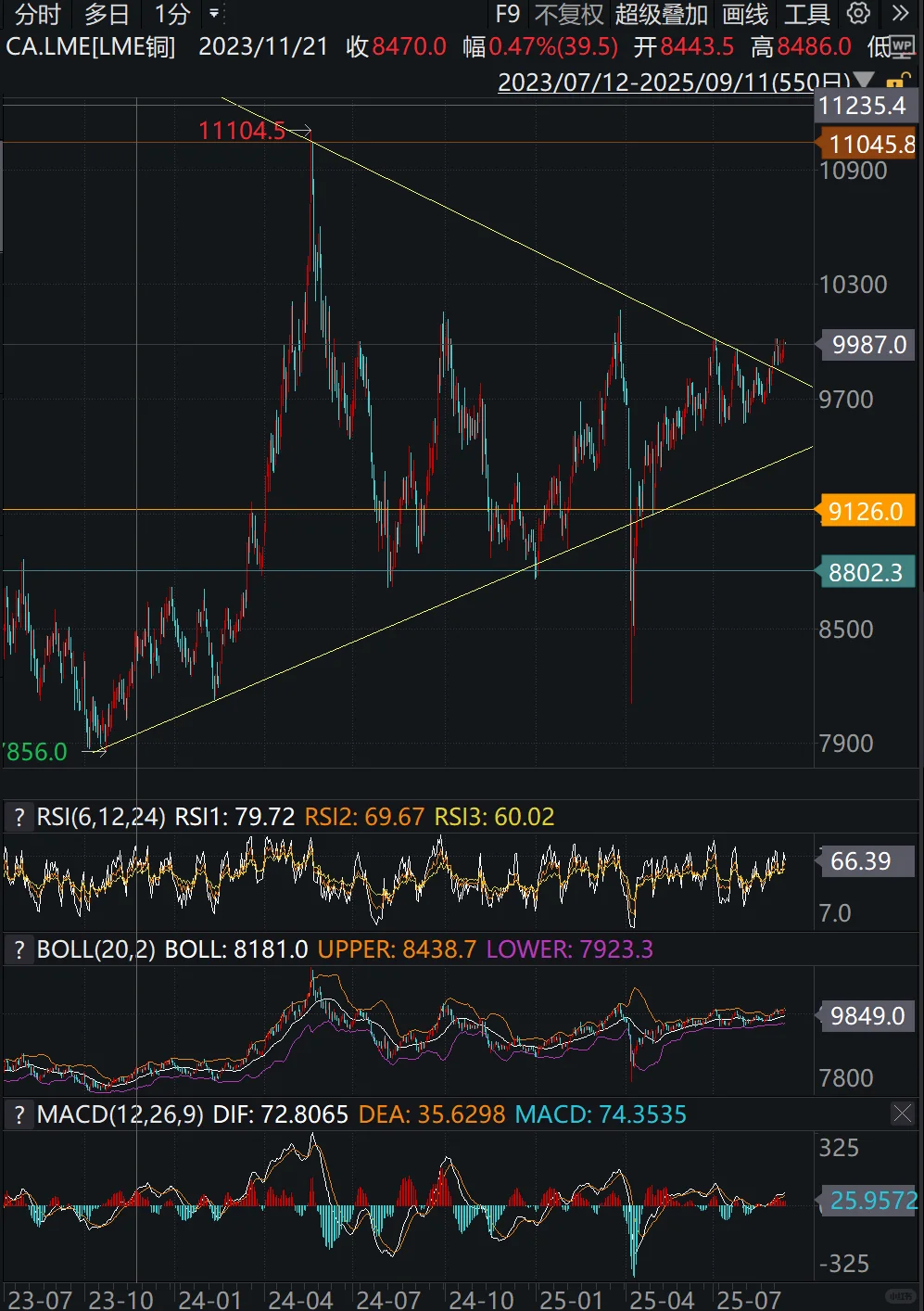Switch to the 多日 multi-day view
Viewport: 924px width, 1311px height.
pyautogui.click(x=107, y=14)
